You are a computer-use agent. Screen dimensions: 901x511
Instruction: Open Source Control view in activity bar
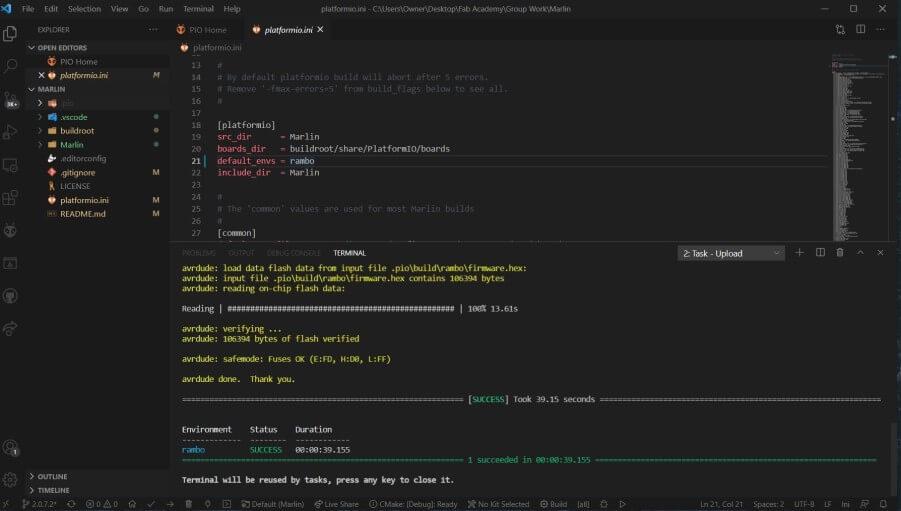10,100
